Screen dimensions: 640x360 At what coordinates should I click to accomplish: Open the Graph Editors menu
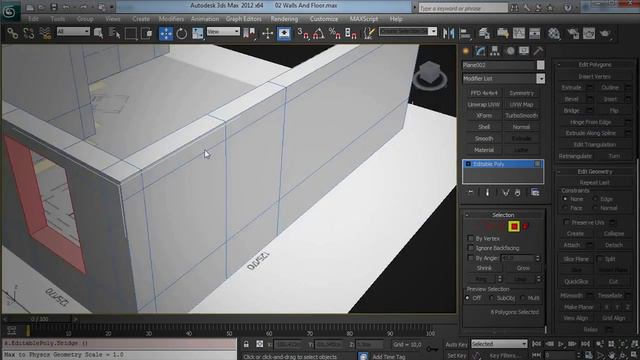[x=244, y=19]
